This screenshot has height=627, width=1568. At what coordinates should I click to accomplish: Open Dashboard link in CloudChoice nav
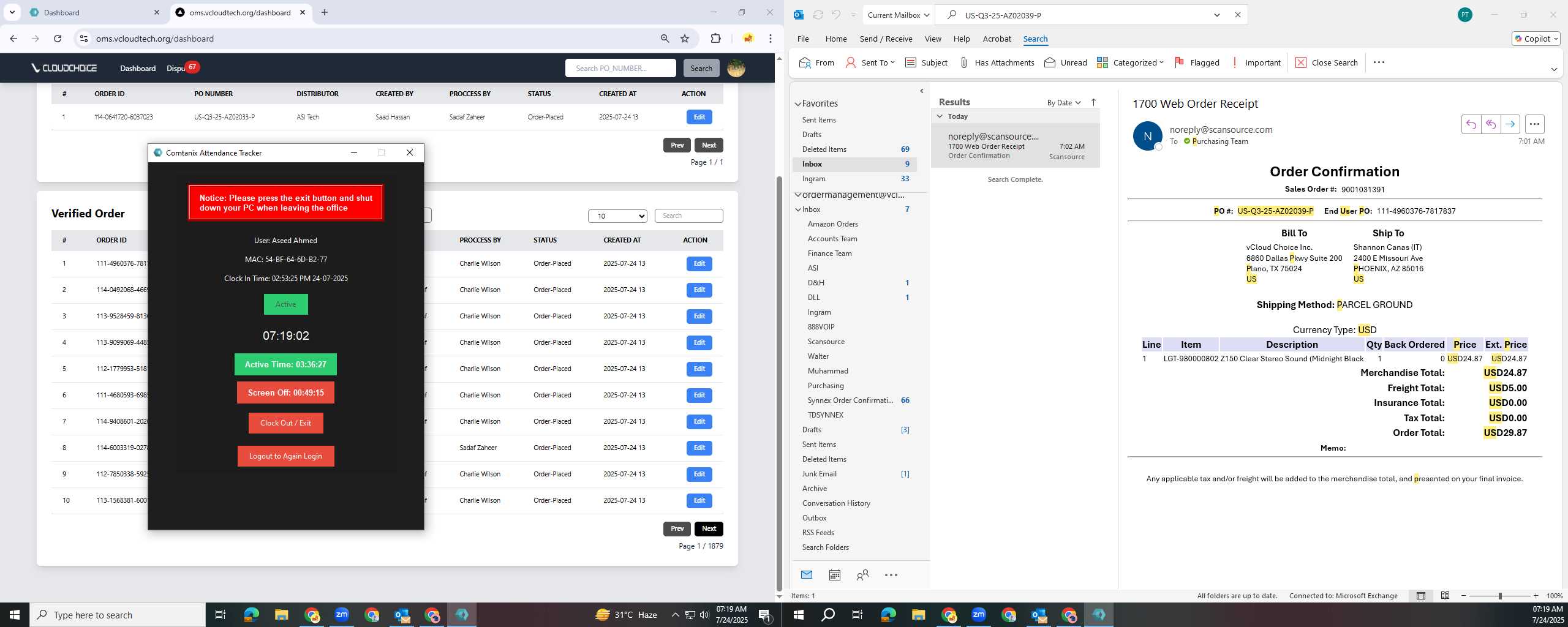138,68
